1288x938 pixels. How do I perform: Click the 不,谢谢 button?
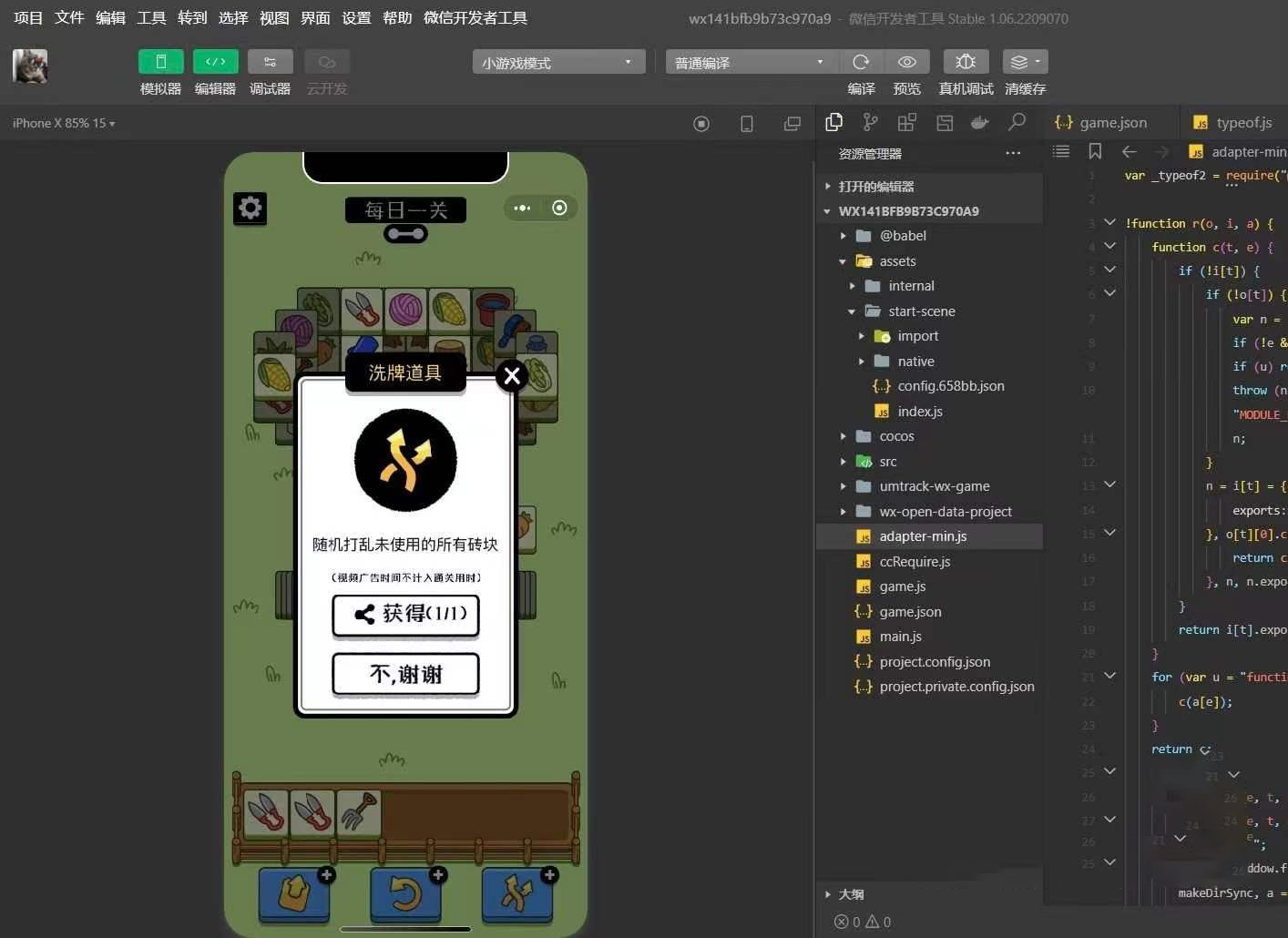(x=405, y=674)
